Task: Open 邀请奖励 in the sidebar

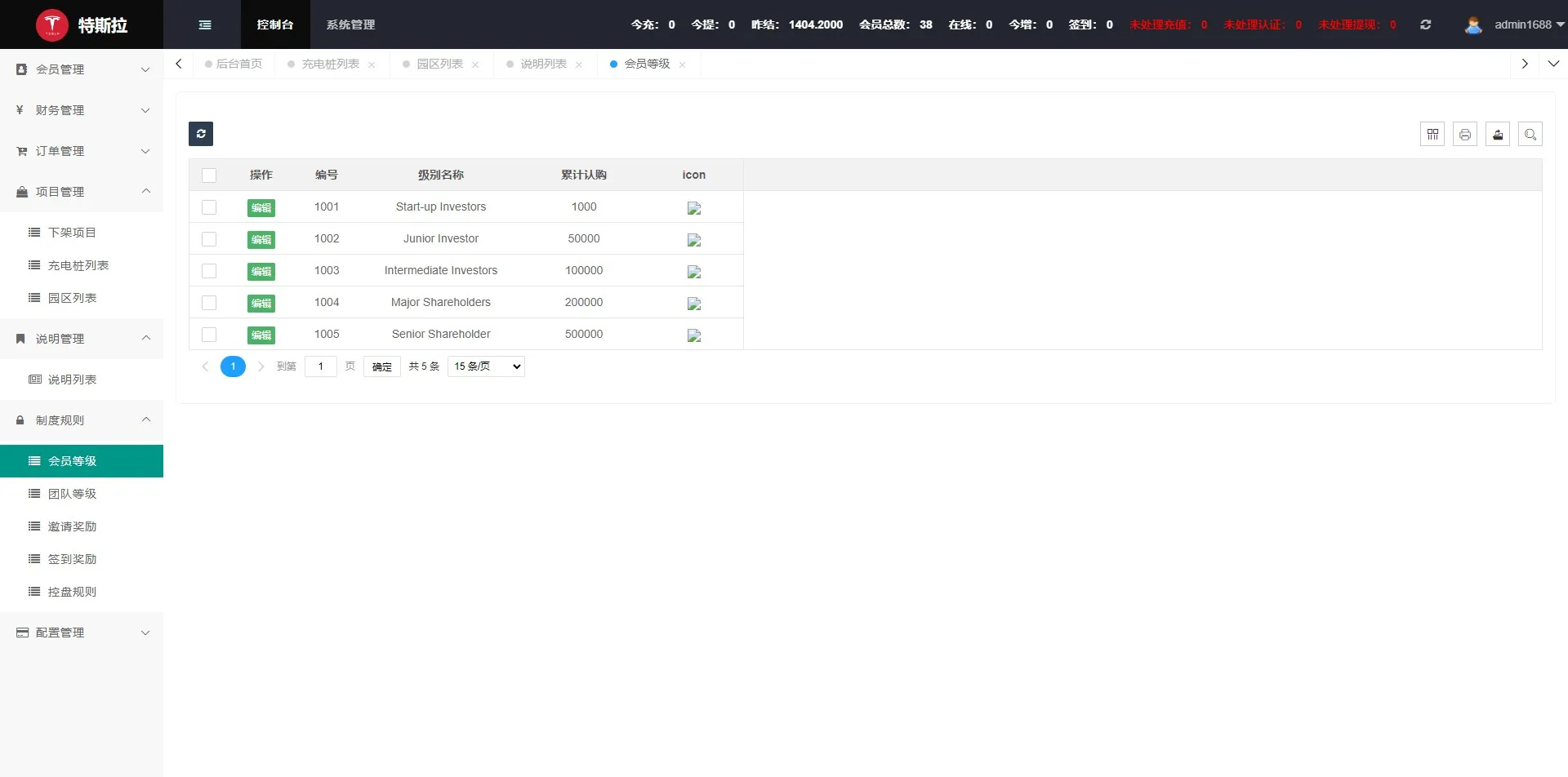Action: (x=82, y=526)
